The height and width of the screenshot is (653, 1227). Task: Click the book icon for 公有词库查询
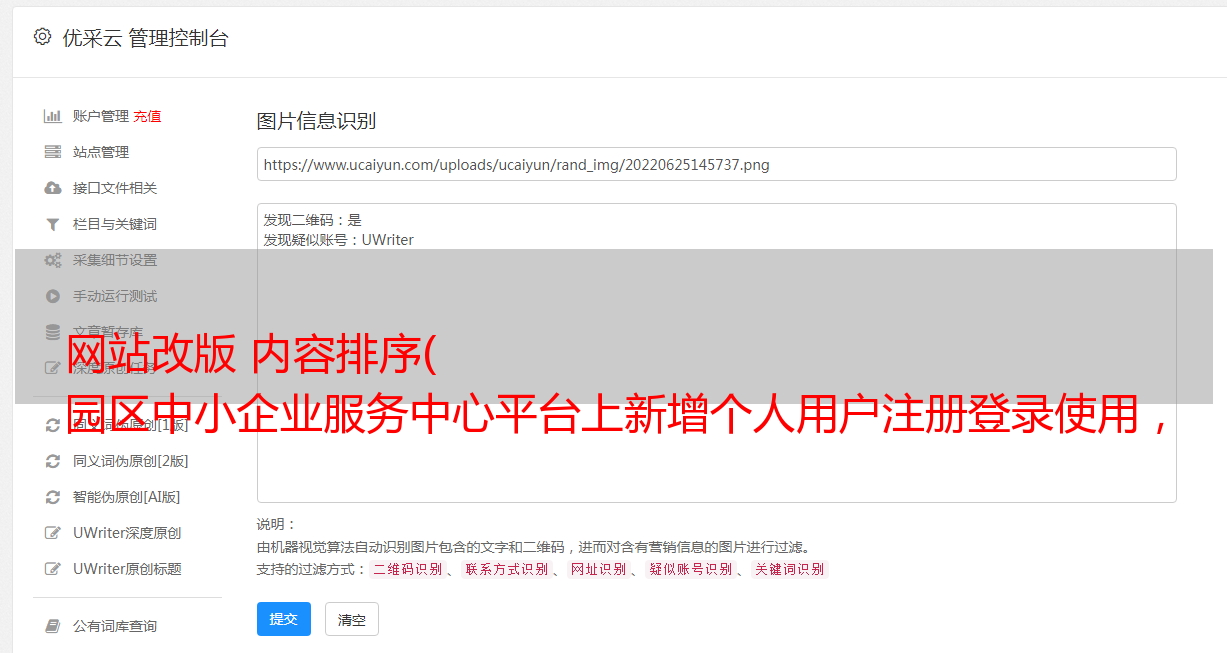click(x=53, y=626)
